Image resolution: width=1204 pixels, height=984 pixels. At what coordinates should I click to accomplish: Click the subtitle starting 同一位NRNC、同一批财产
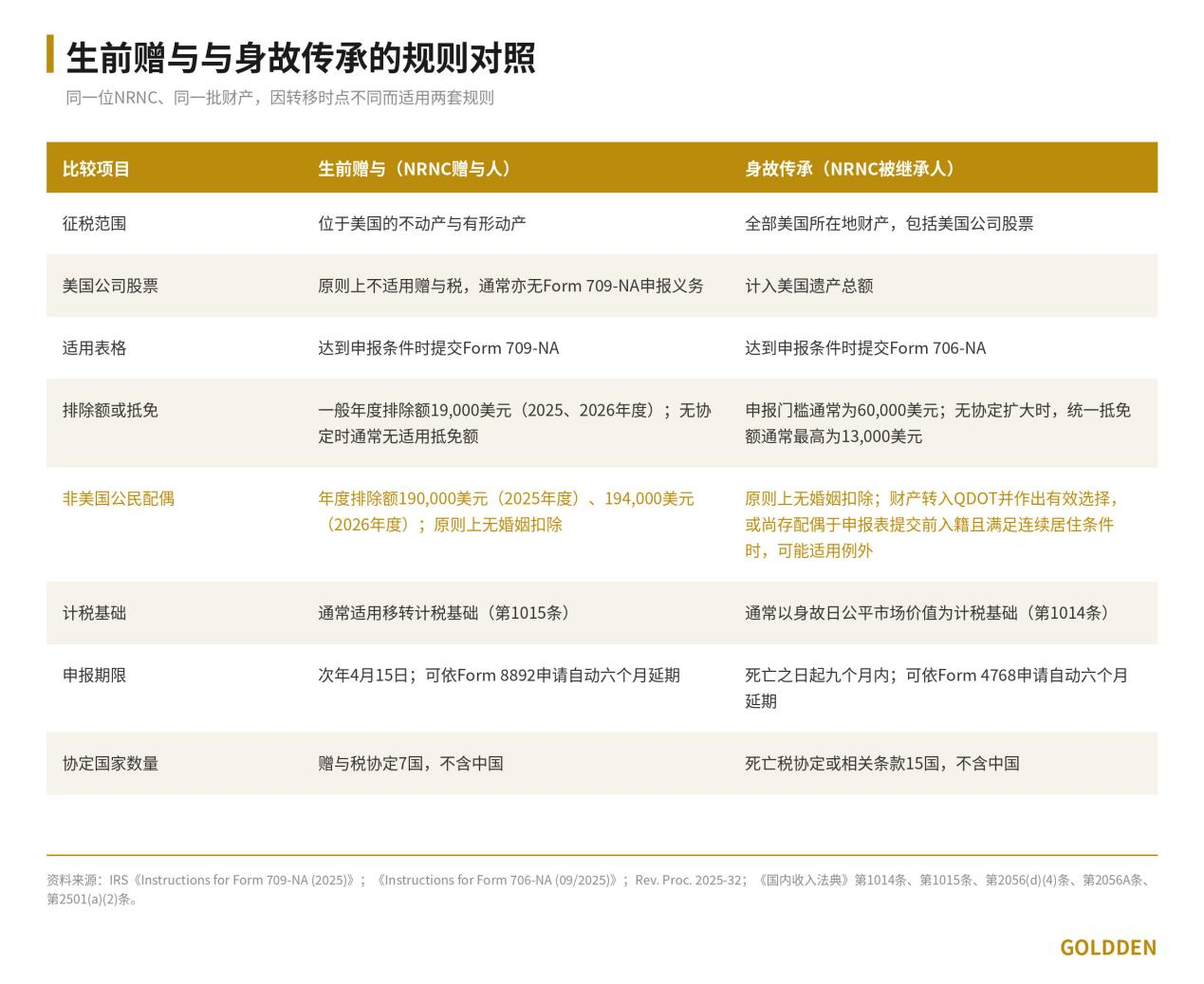pyautogui.click(x=280, y=98)
